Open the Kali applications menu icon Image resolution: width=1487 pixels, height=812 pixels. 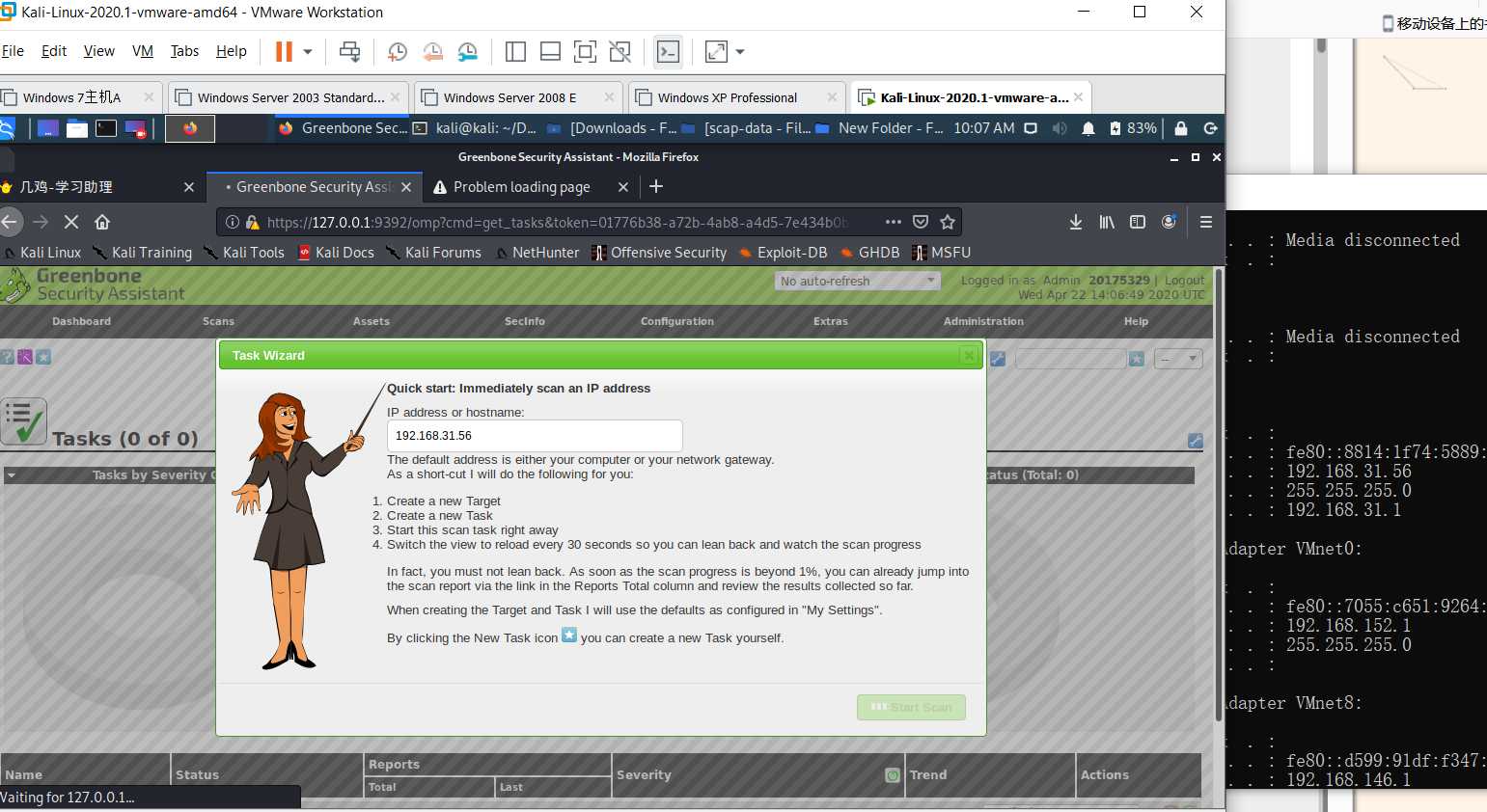click(x=7, y=128)
